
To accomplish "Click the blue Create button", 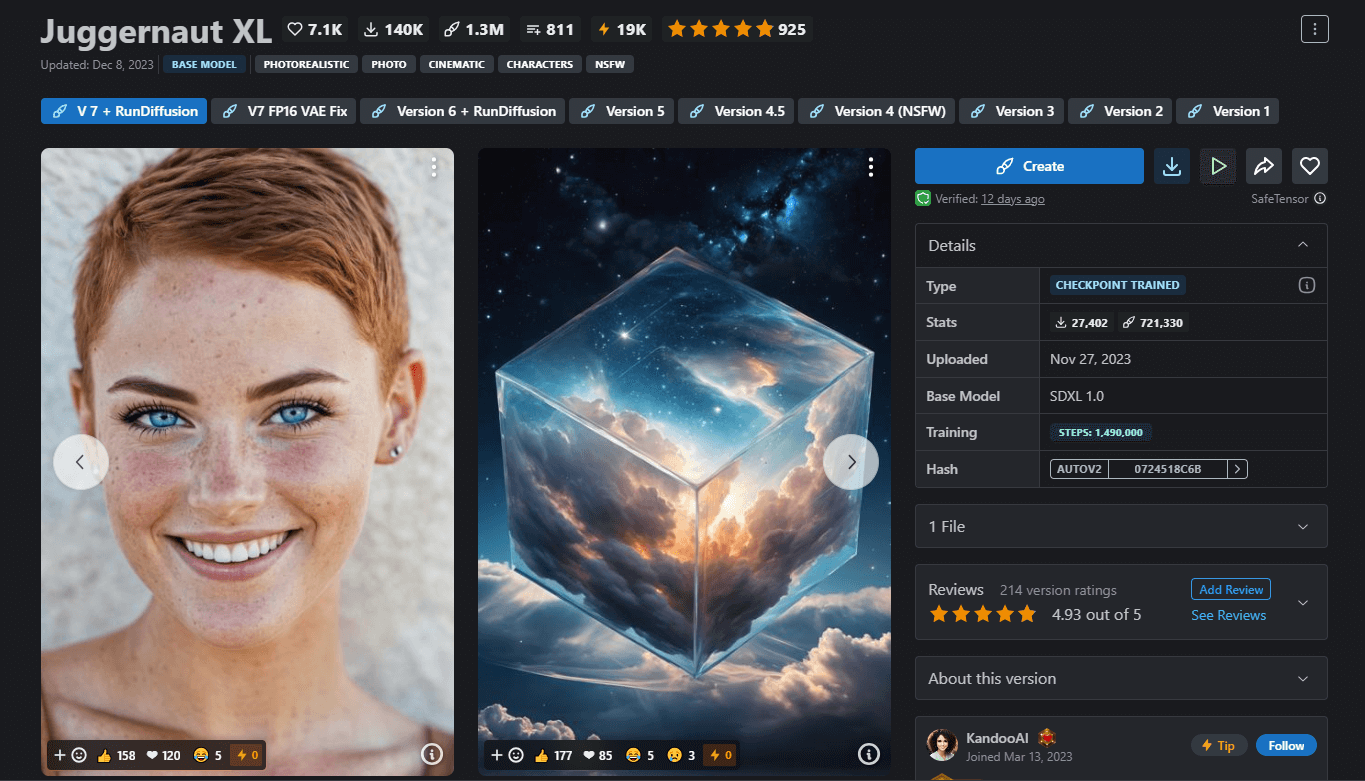I will (1029, 166).
